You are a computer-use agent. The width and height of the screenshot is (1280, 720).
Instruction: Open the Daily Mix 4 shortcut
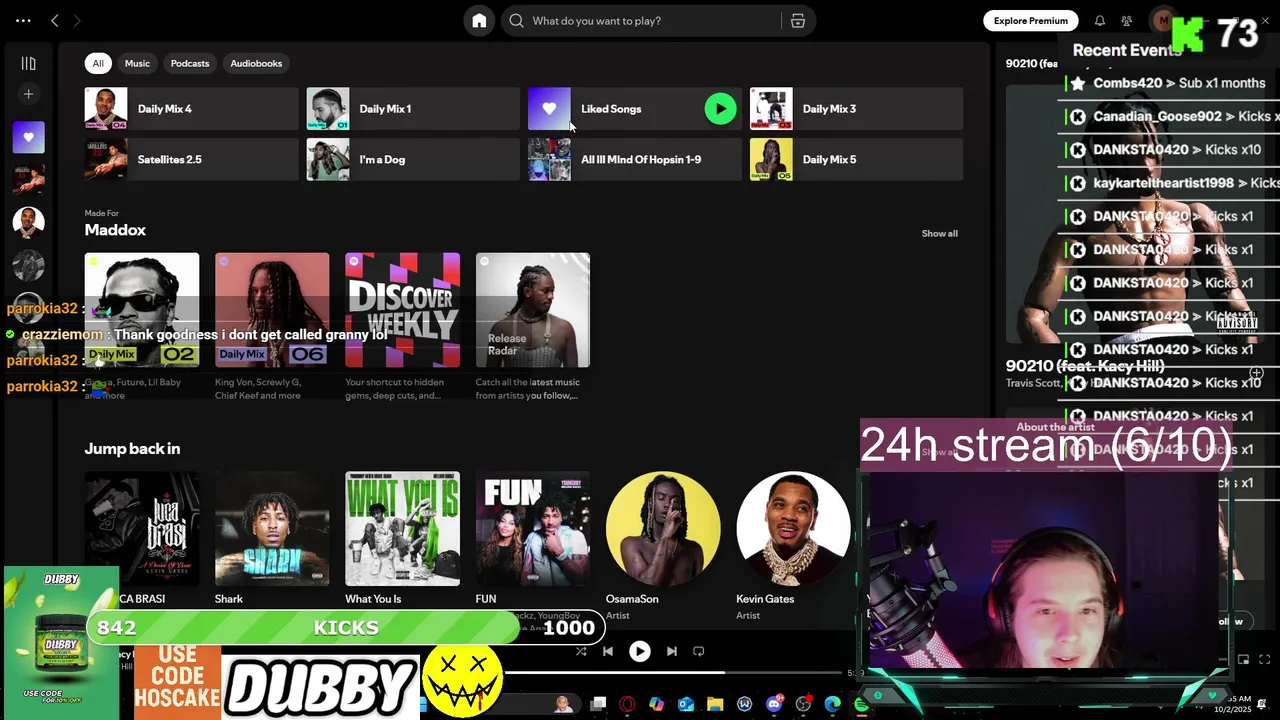[x=191, y=109]
